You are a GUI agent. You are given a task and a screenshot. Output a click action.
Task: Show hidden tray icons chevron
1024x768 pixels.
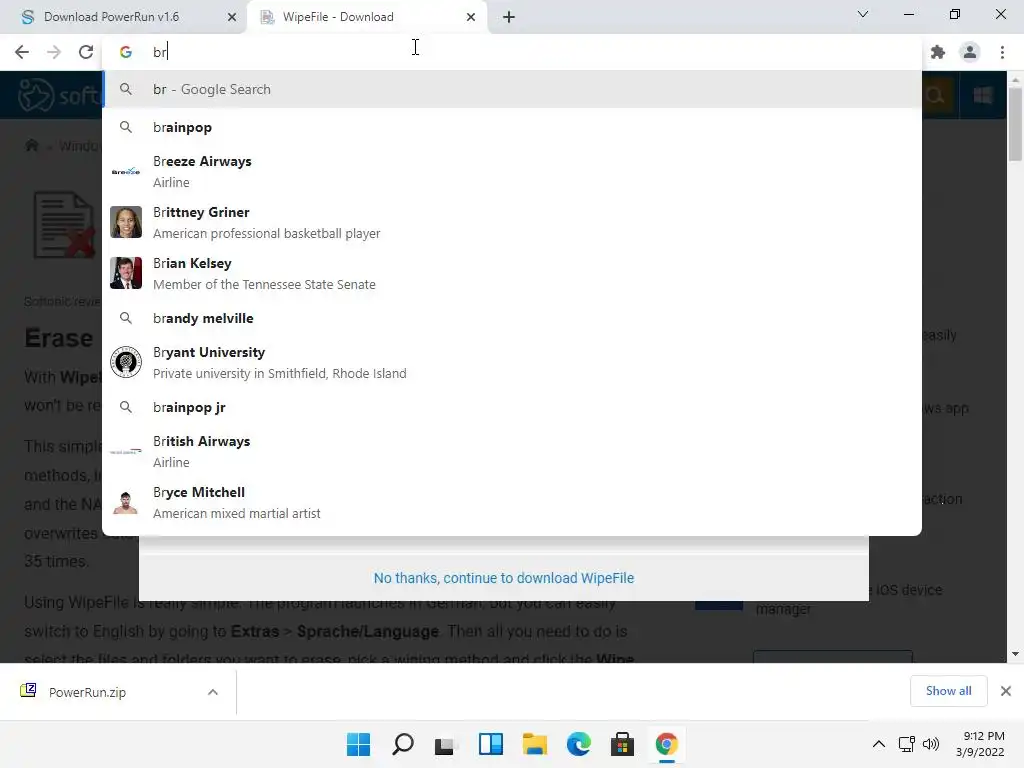879,744
